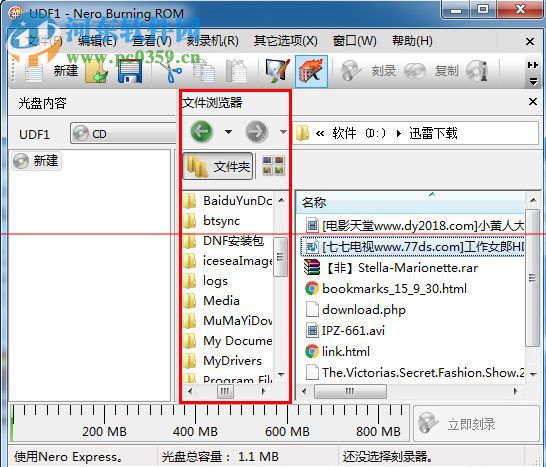Image resolution: width=546 pixels, height=467 pixels.
Task: Select the btsync folder
Action: point(212,221)
